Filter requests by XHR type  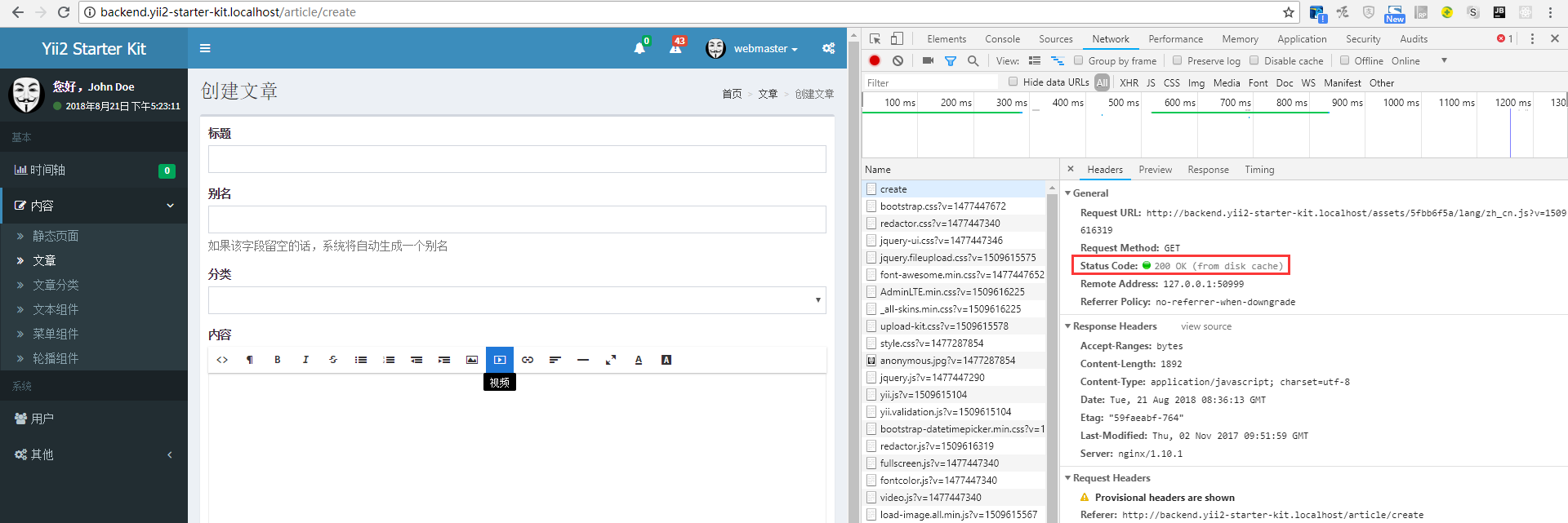tap(1129, 82)
